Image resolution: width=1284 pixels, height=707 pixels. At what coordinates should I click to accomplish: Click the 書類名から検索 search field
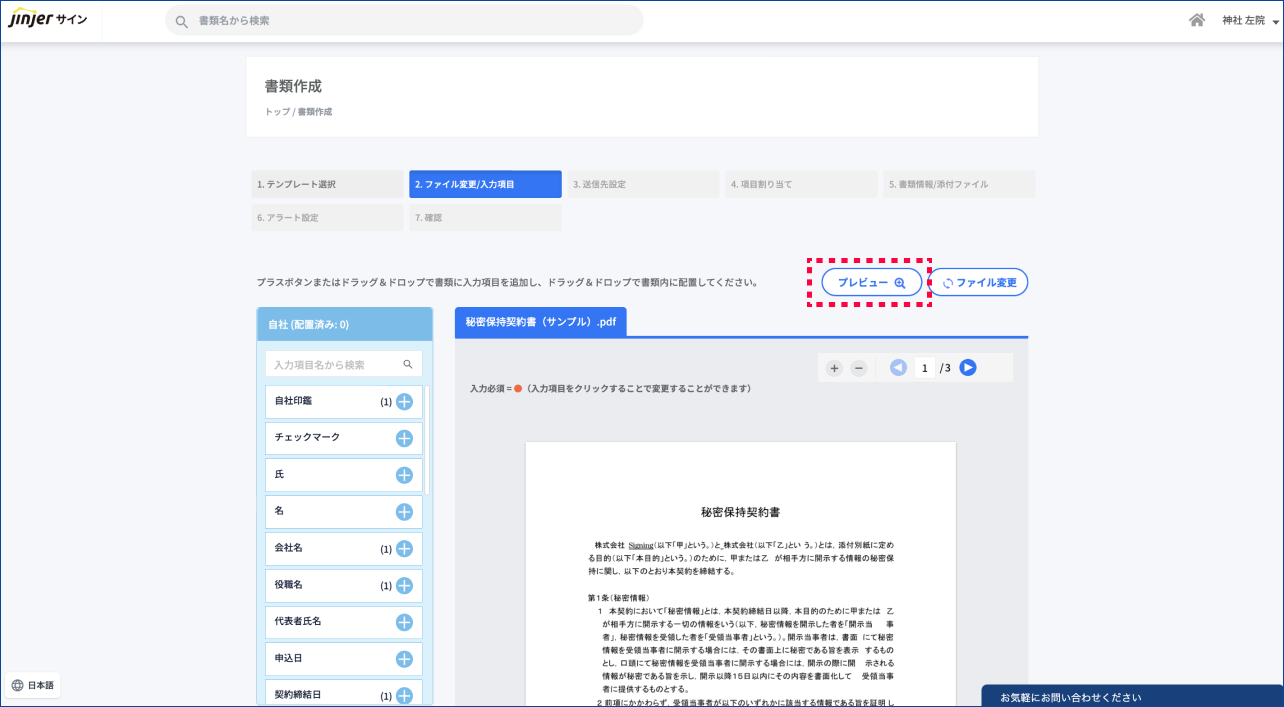[x=404, y=20]
